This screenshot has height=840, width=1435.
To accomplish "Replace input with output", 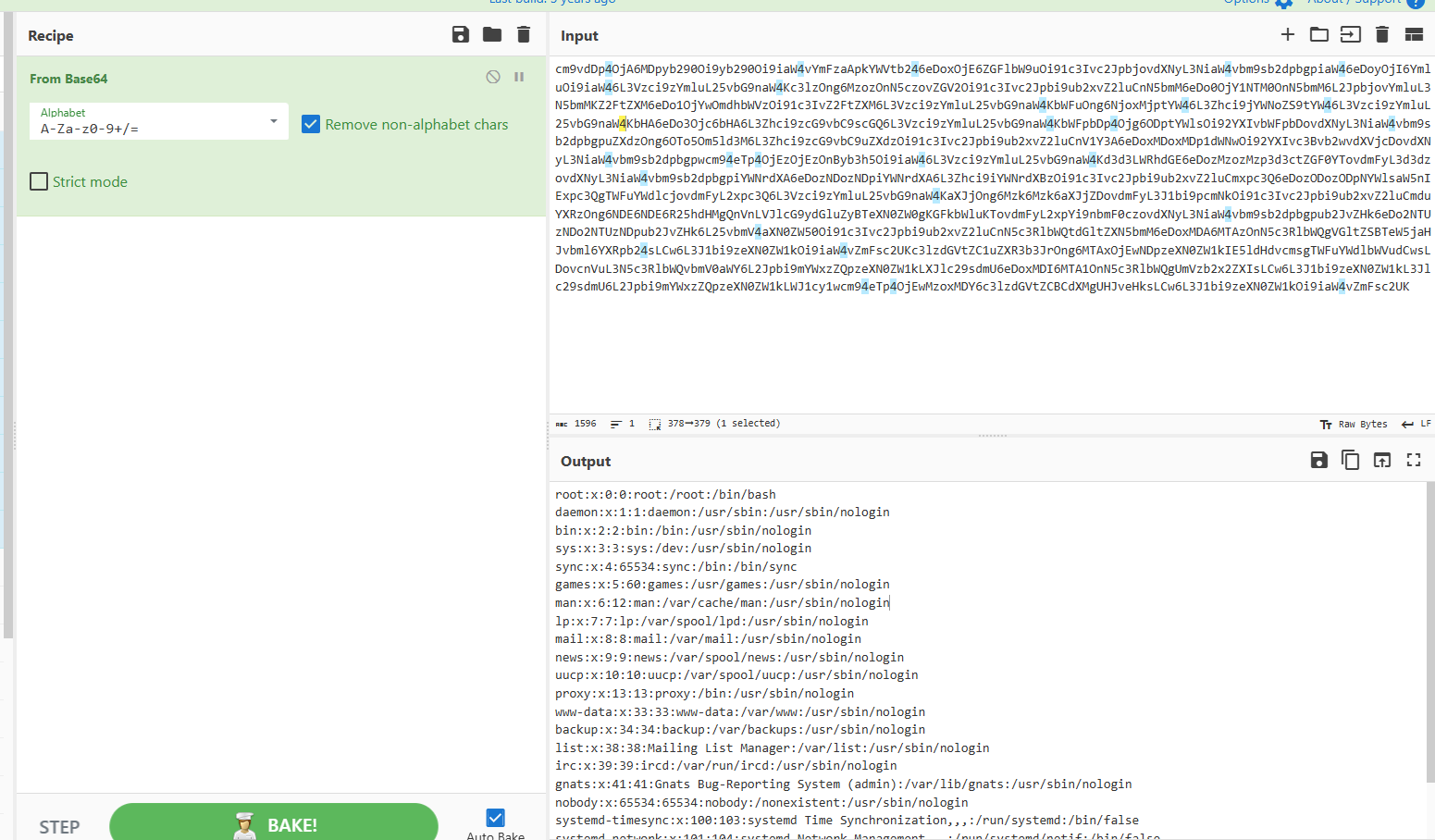I will click(1381, 461).
